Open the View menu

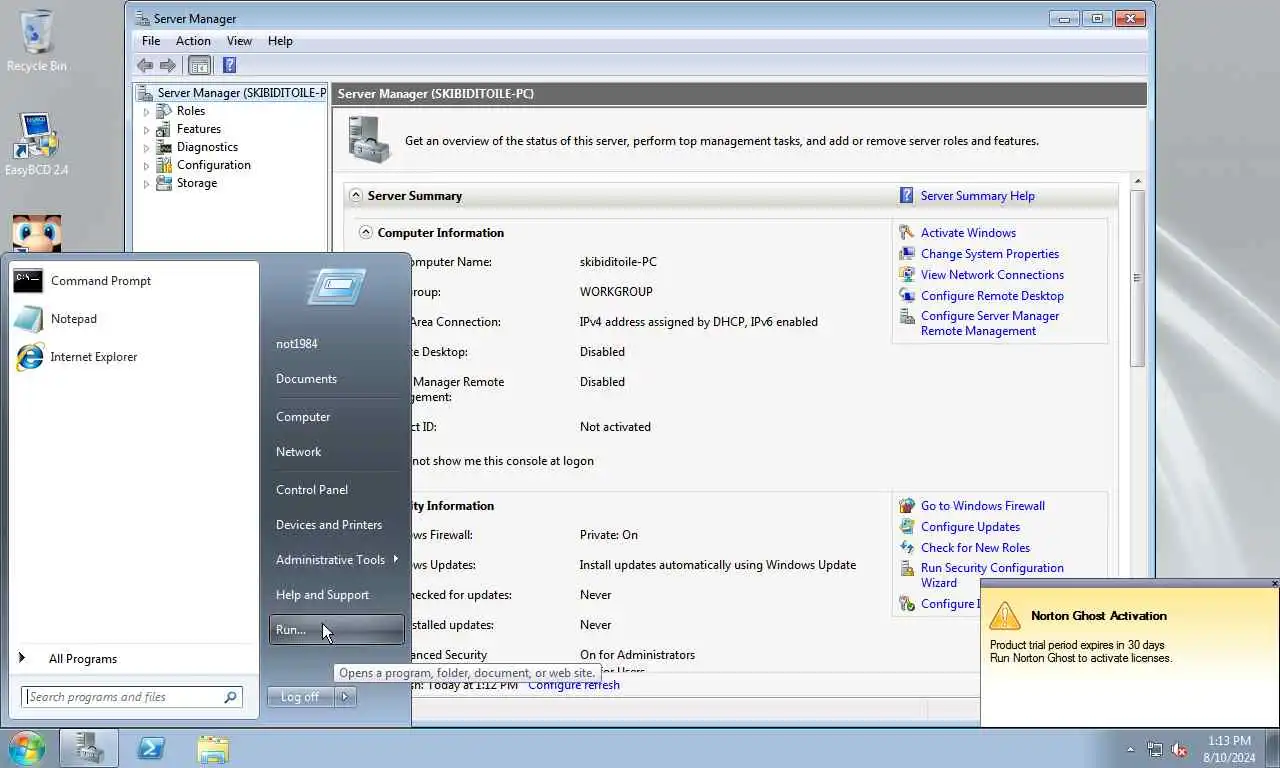(x=239, y=41)
